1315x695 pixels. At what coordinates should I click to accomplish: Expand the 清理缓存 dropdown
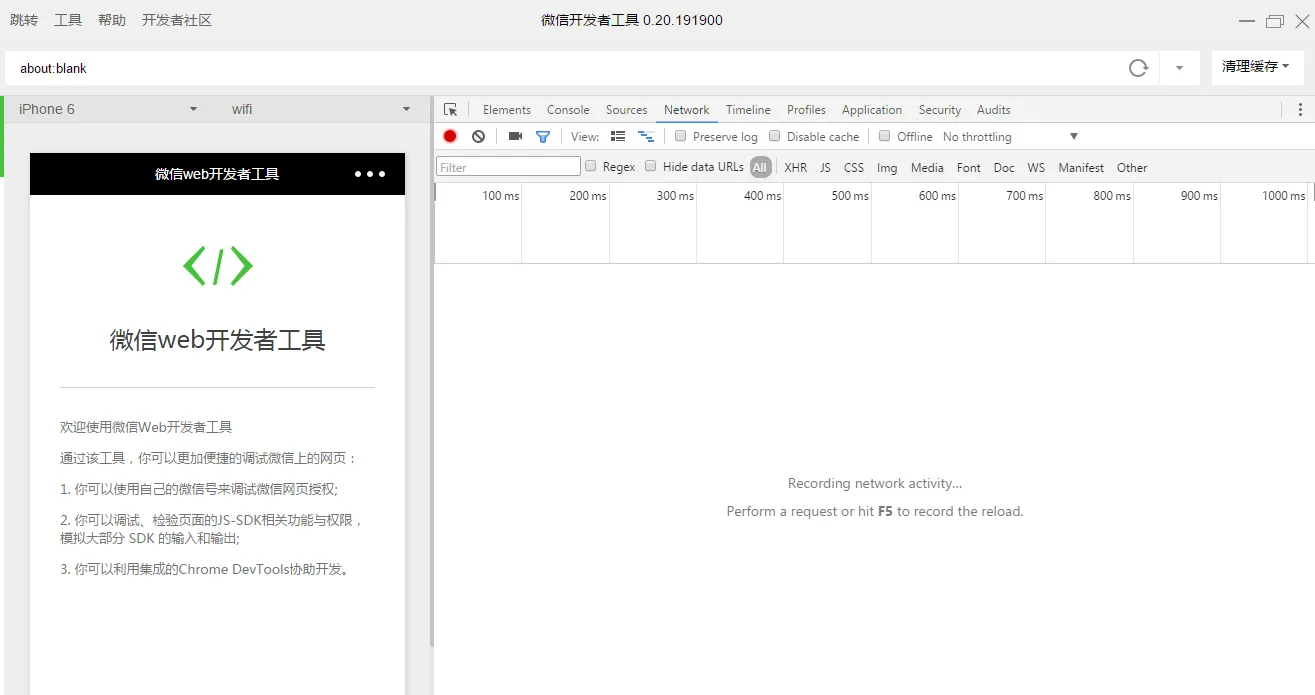(1257, 67)
